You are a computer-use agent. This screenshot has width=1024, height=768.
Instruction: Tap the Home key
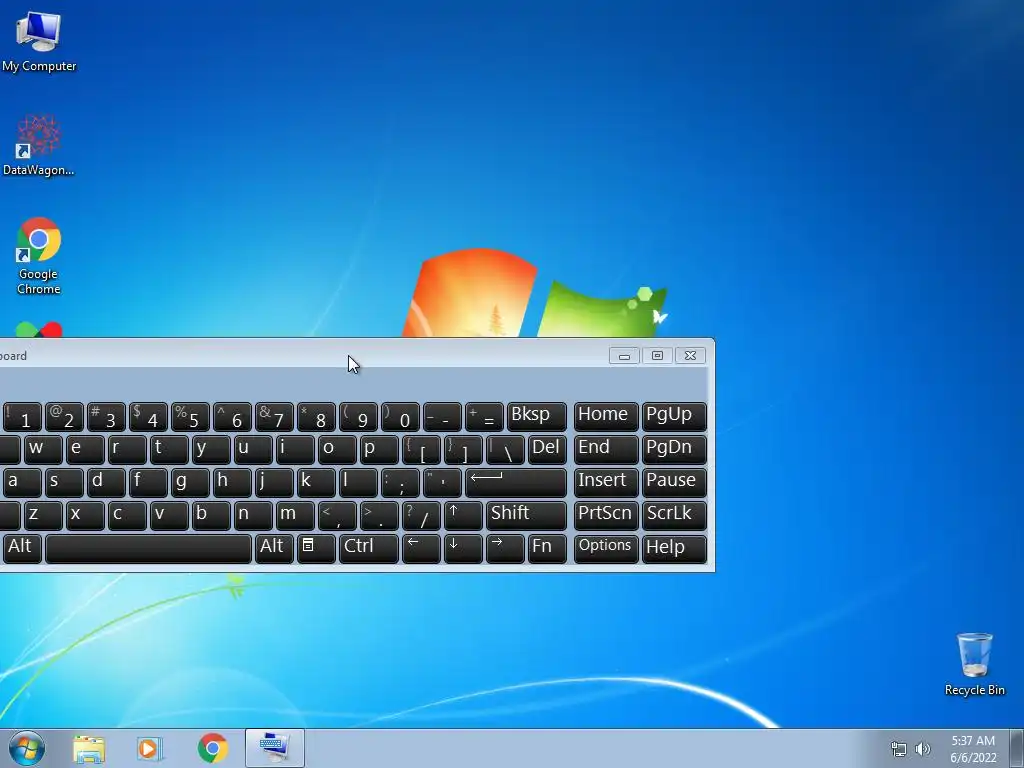coord(606,417)
